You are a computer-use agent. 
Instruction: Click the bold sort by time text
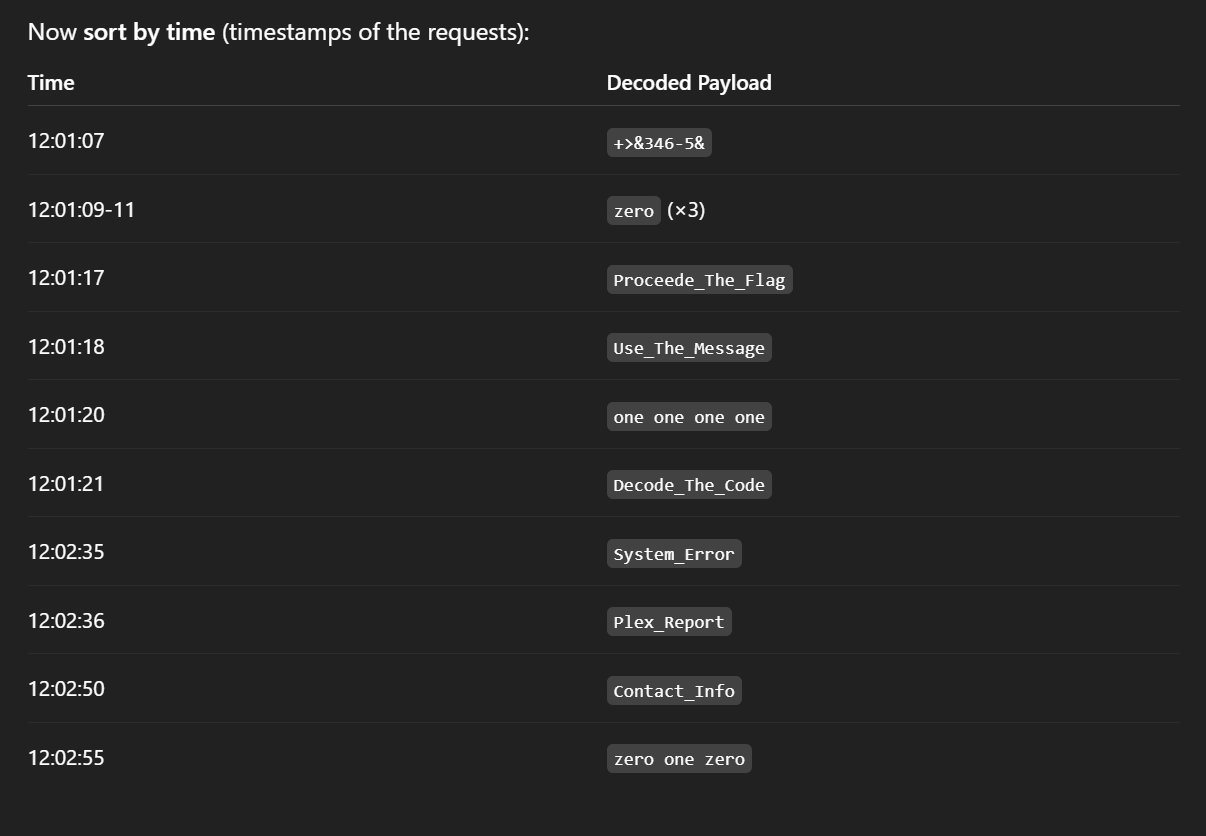149,32
